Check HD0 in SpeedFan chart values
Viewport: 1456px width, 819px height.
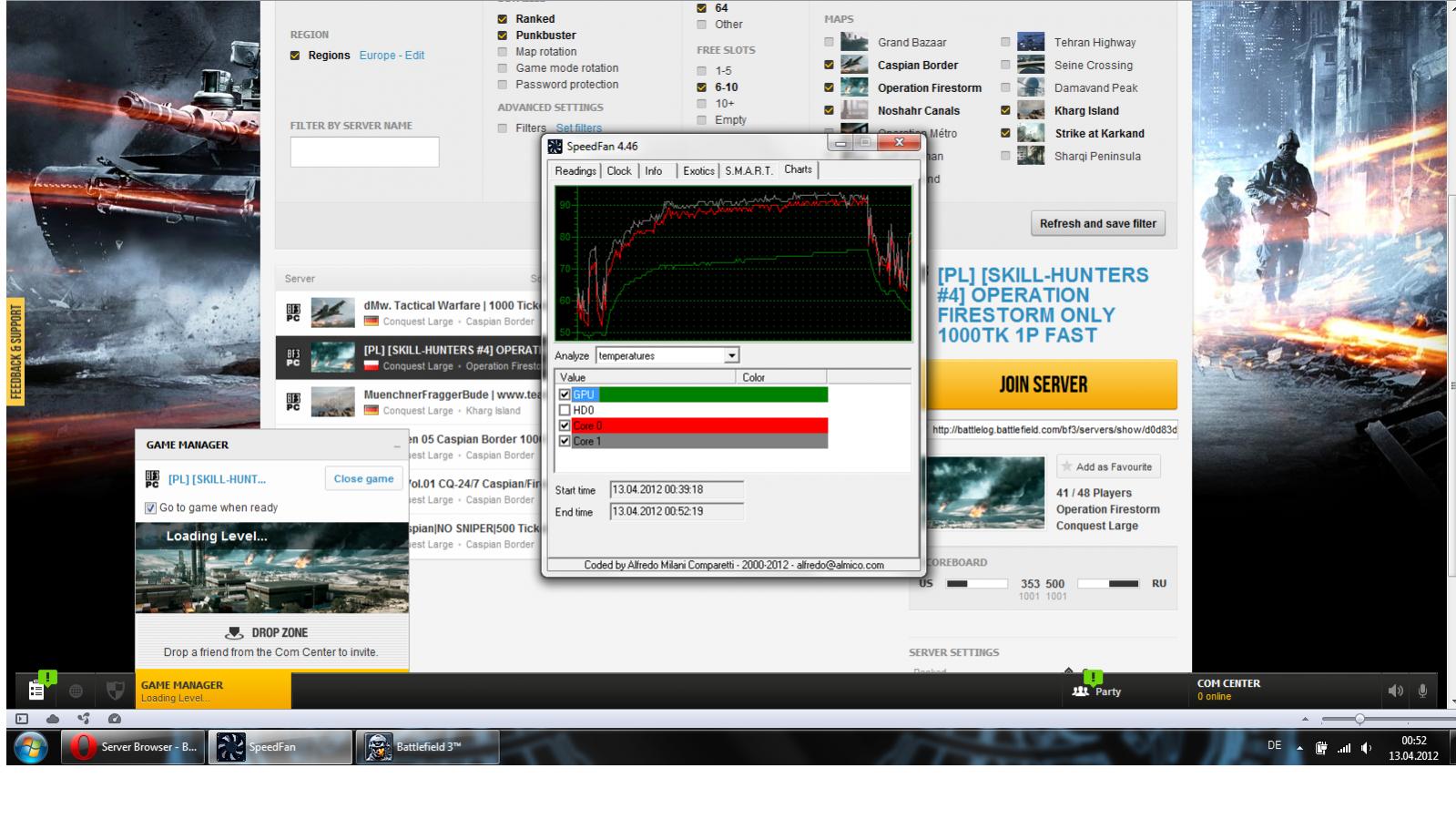coord(565,410)
